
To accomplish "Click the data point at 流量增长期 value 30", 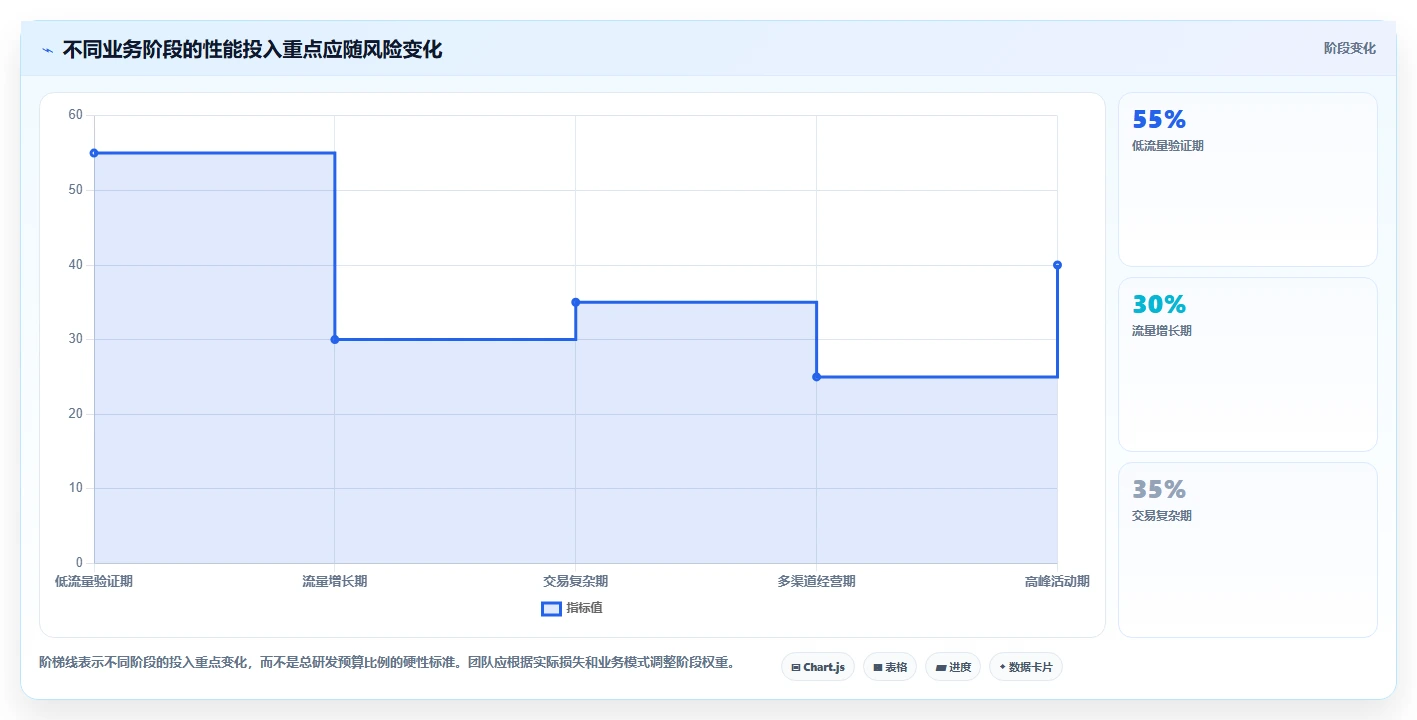I will [335, 339].
